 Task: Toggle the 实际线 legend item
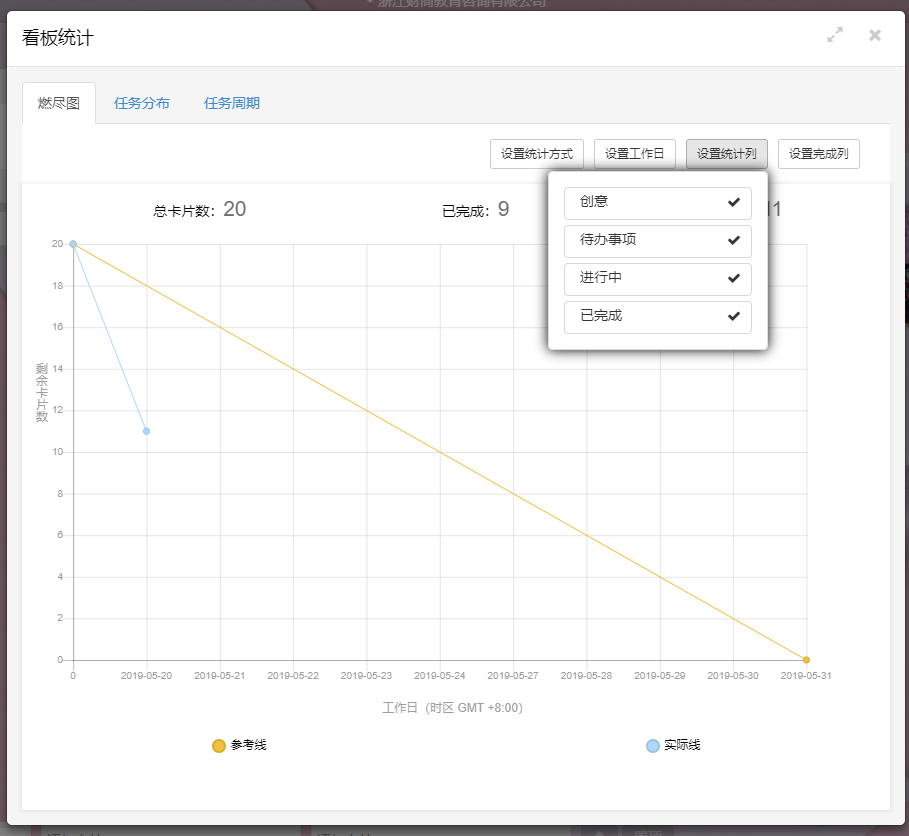673,745
